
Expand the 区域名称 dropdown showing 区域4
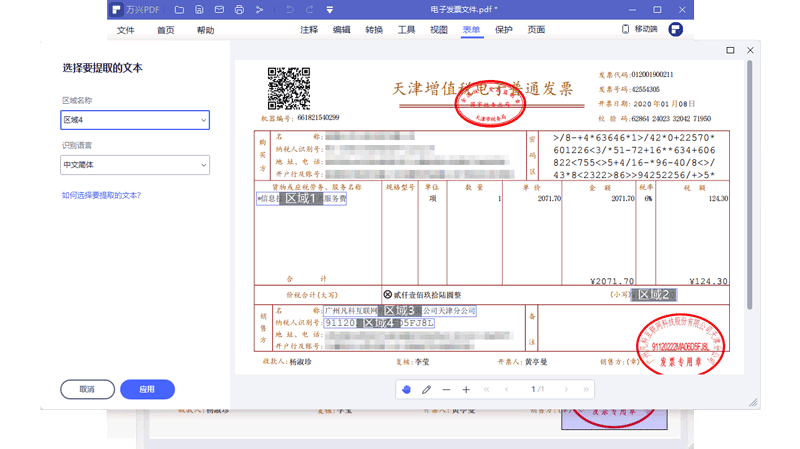[135, 120]
